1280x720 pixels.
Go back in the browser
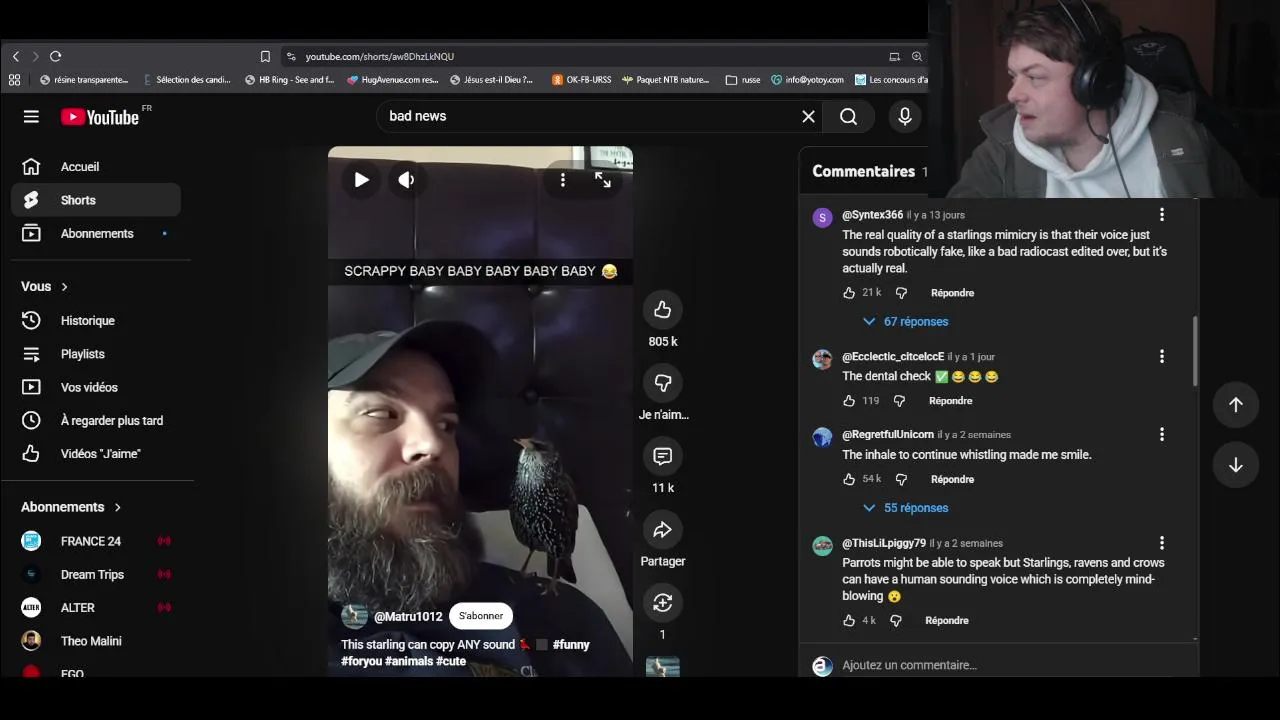click(16, 57)
